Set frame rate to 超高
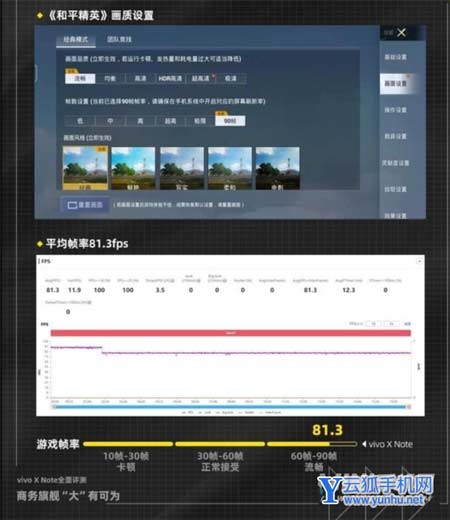 coord(170,121)
